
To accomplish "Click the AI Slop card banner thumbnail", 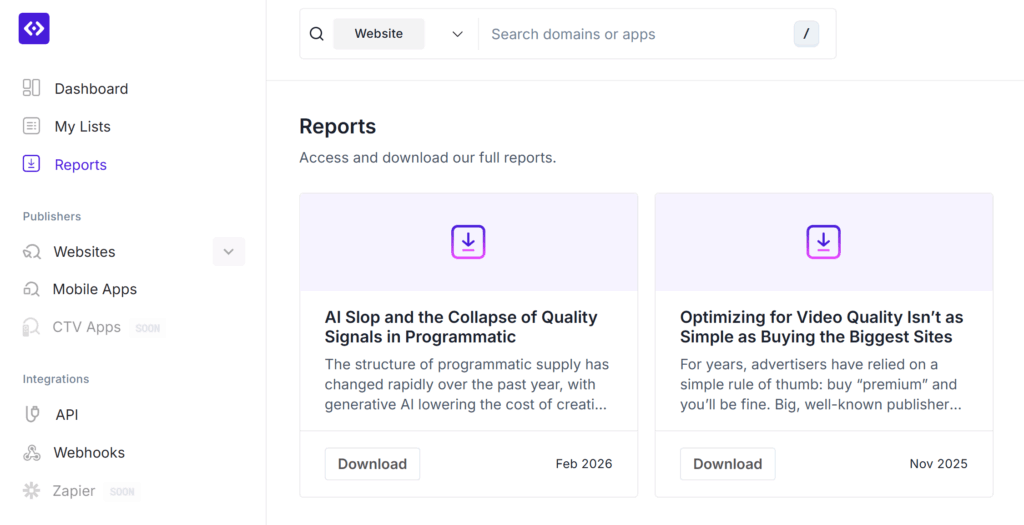I will coord(468,242).
